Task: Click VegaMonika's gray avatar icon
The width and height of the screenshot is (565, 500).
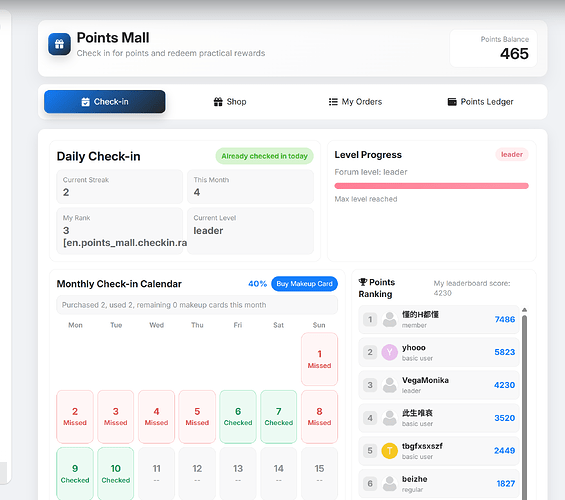Action: [x=390, y=385]
